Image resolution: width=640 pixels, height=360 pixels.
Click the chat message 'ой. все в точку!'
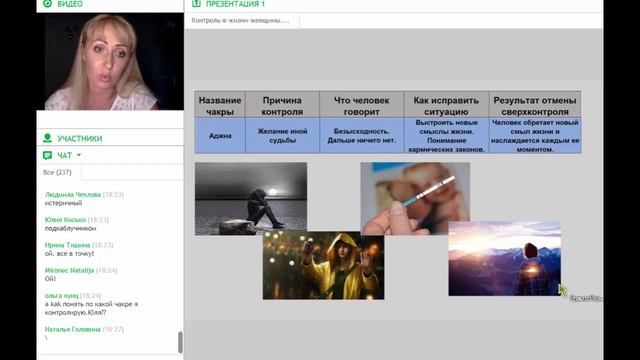pyautogui.click(x=69, y=253)
